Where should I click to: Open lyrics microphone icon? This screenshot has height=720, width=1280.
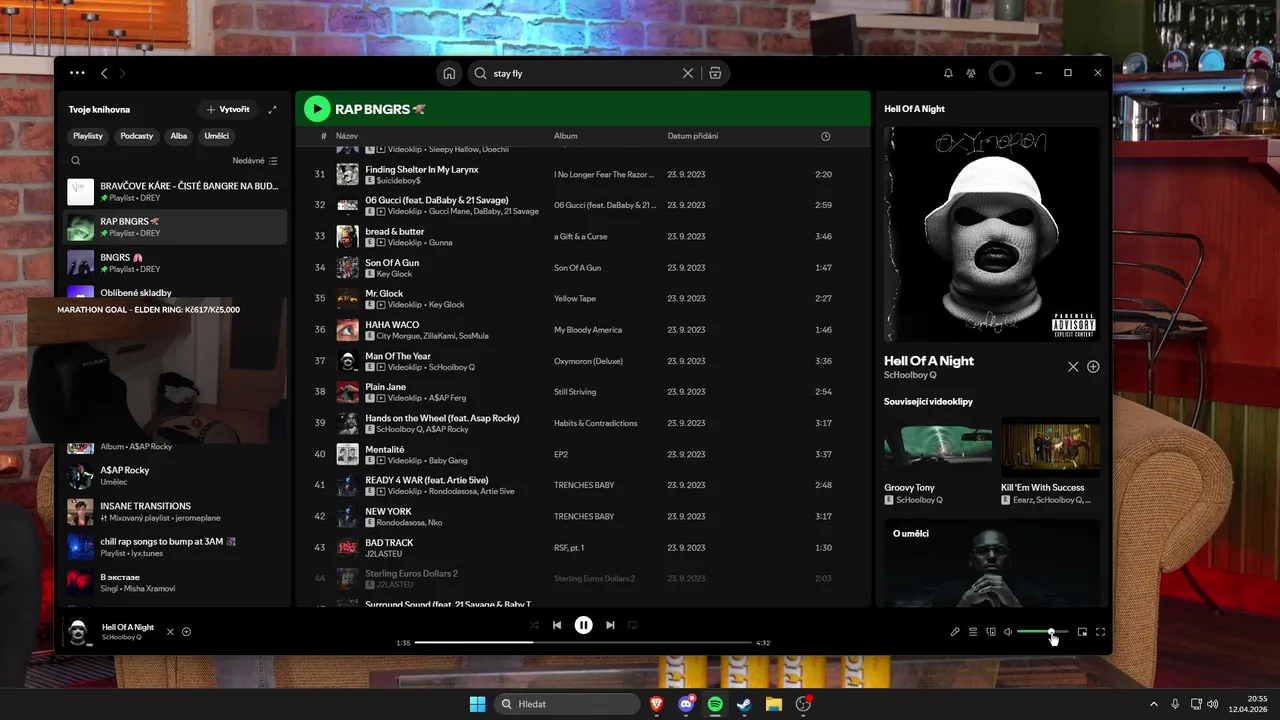[x=955, y=632]
